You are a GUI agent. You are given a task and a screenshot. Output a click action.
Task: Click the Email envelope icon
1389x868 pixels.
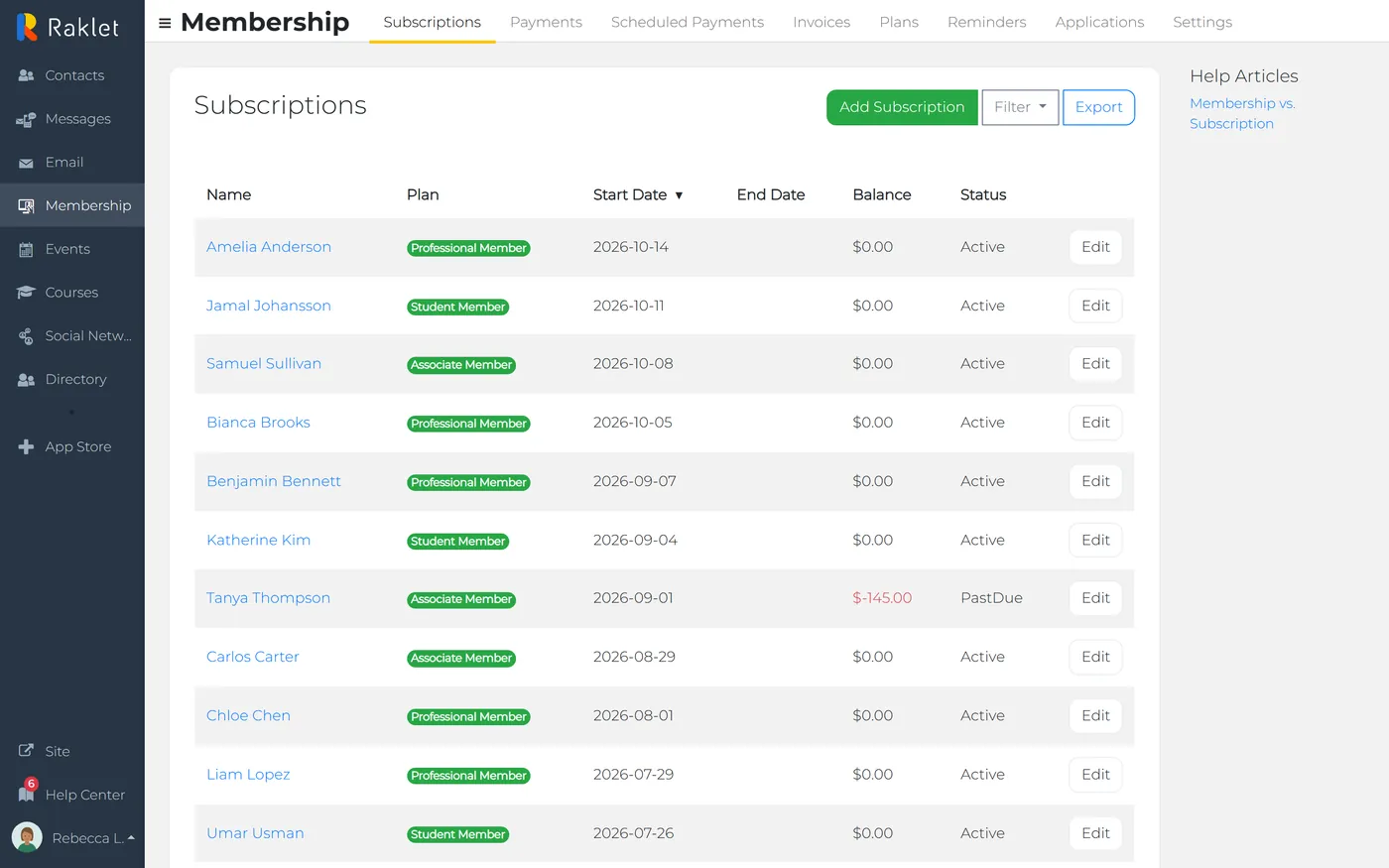coord(27,163)
